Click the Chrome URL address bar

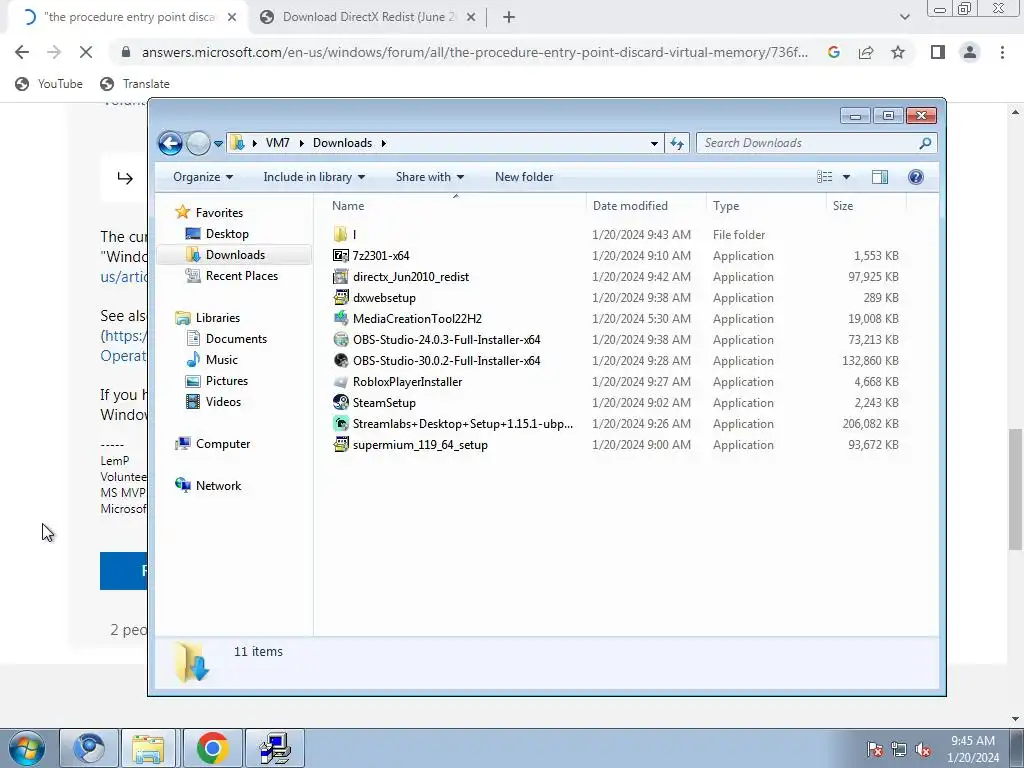(475, 52)
